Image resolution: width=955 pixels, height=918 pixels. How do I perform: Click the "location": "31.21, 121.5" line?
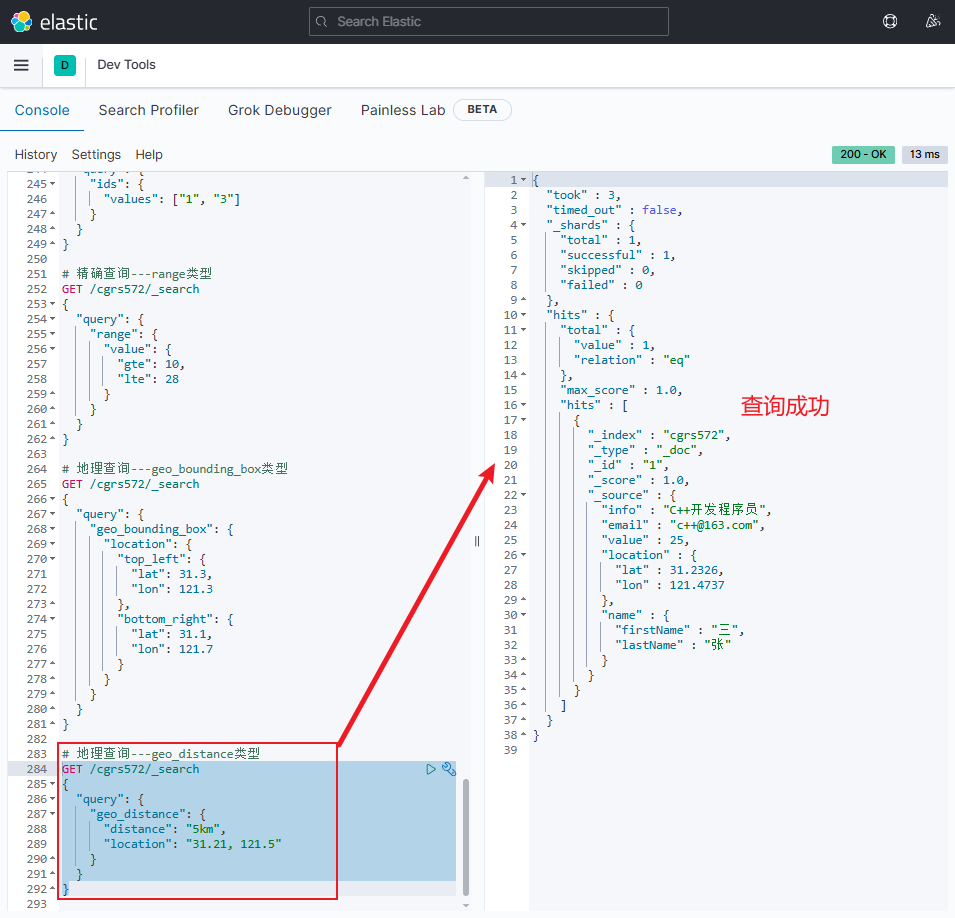tap(192, 844)
